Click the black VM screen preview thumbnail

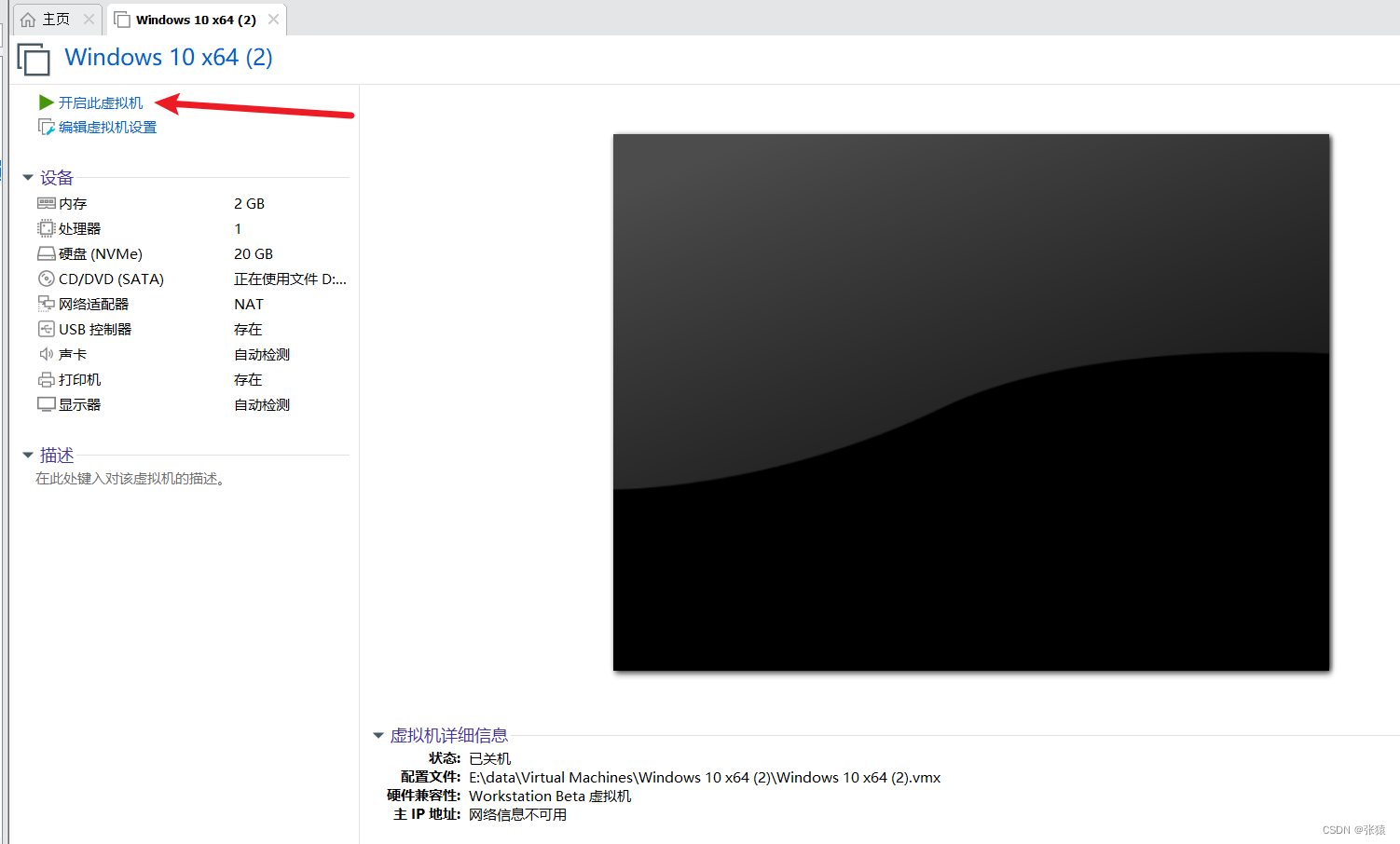[x=971, y=402]
